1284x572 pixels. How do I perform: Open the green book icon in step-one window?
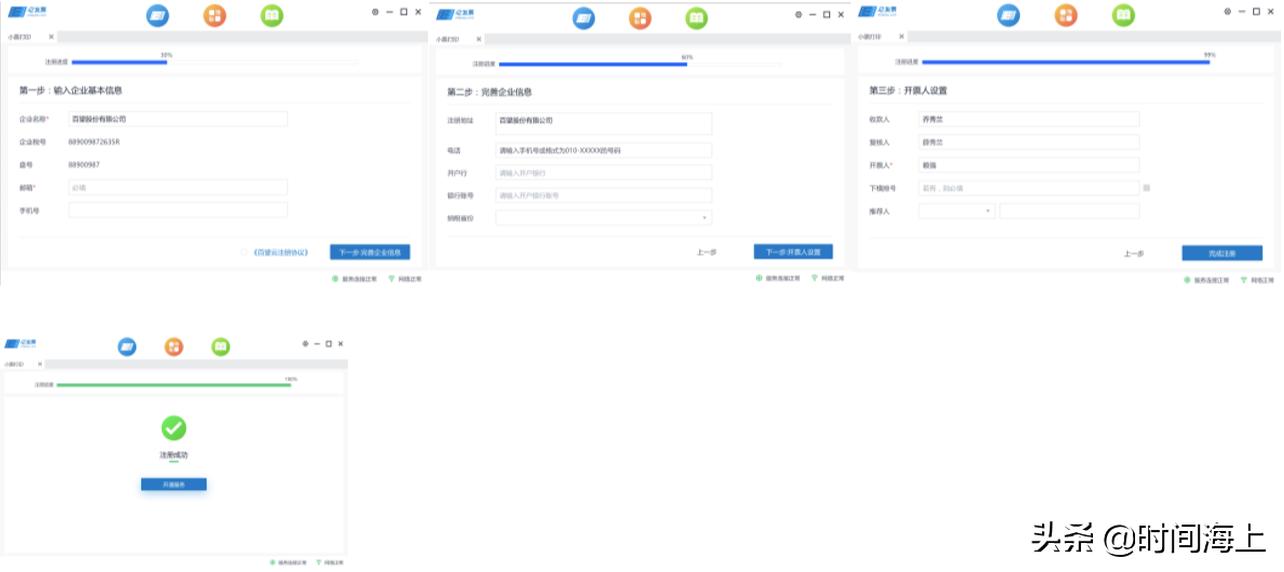[271, 16]
